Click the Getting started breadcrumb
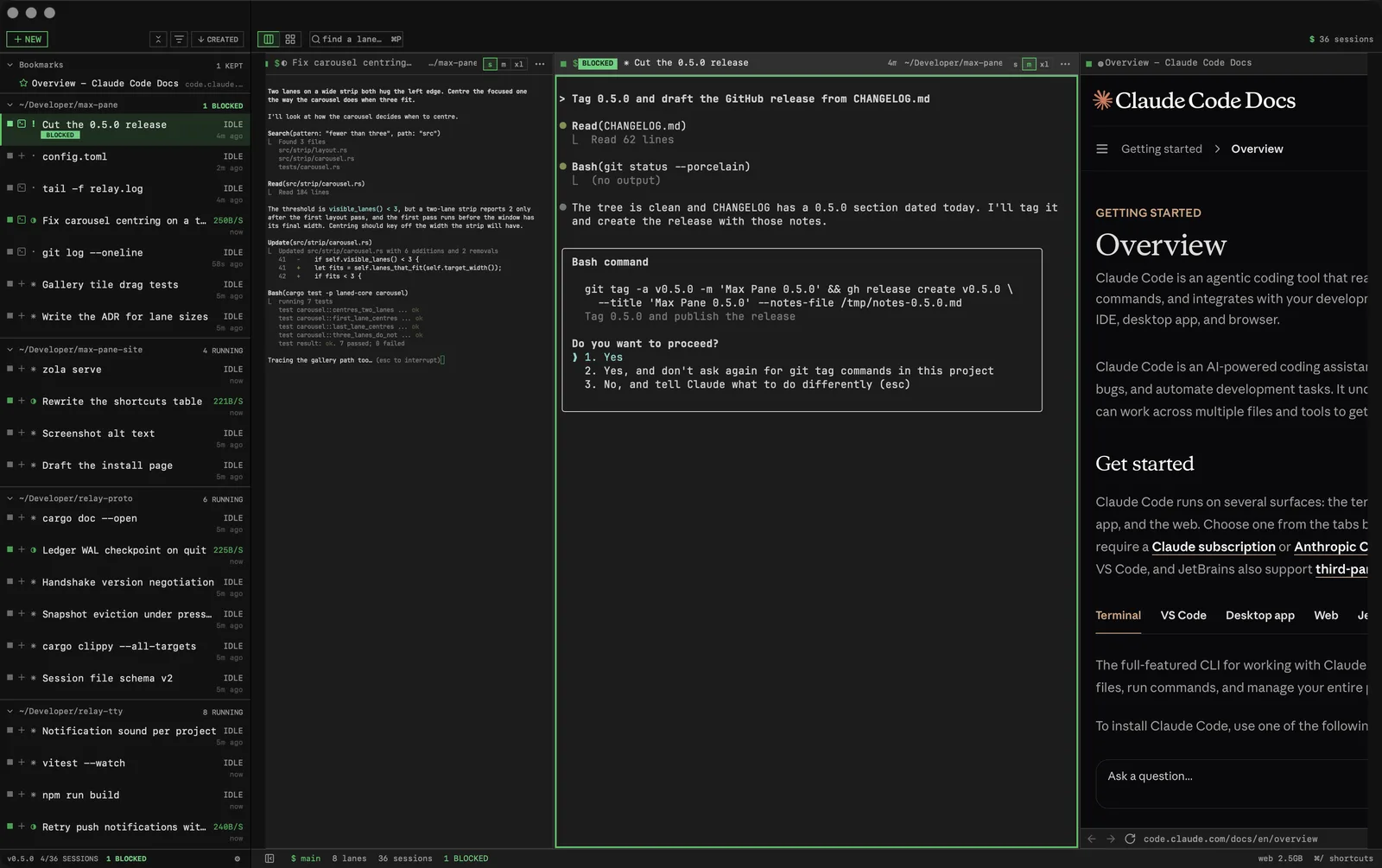This screenshot has height=868, width=1382. coord(1161,149)
